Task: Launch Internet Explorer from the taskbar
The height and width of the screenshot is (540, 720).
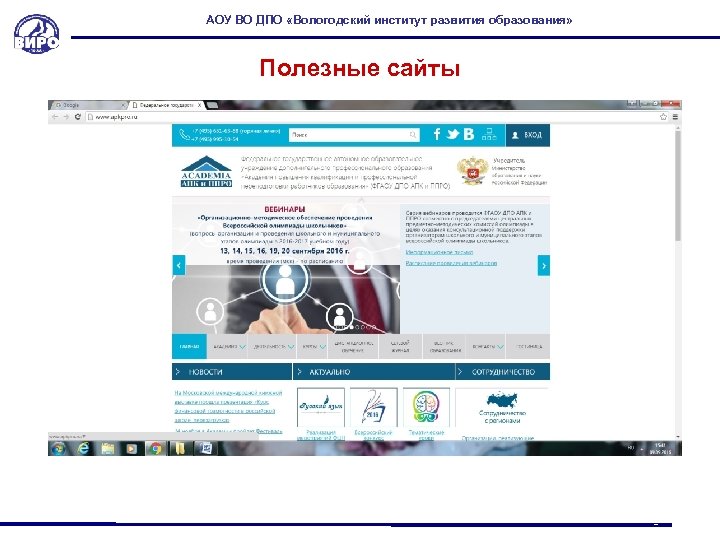Action: coord(84,448)
